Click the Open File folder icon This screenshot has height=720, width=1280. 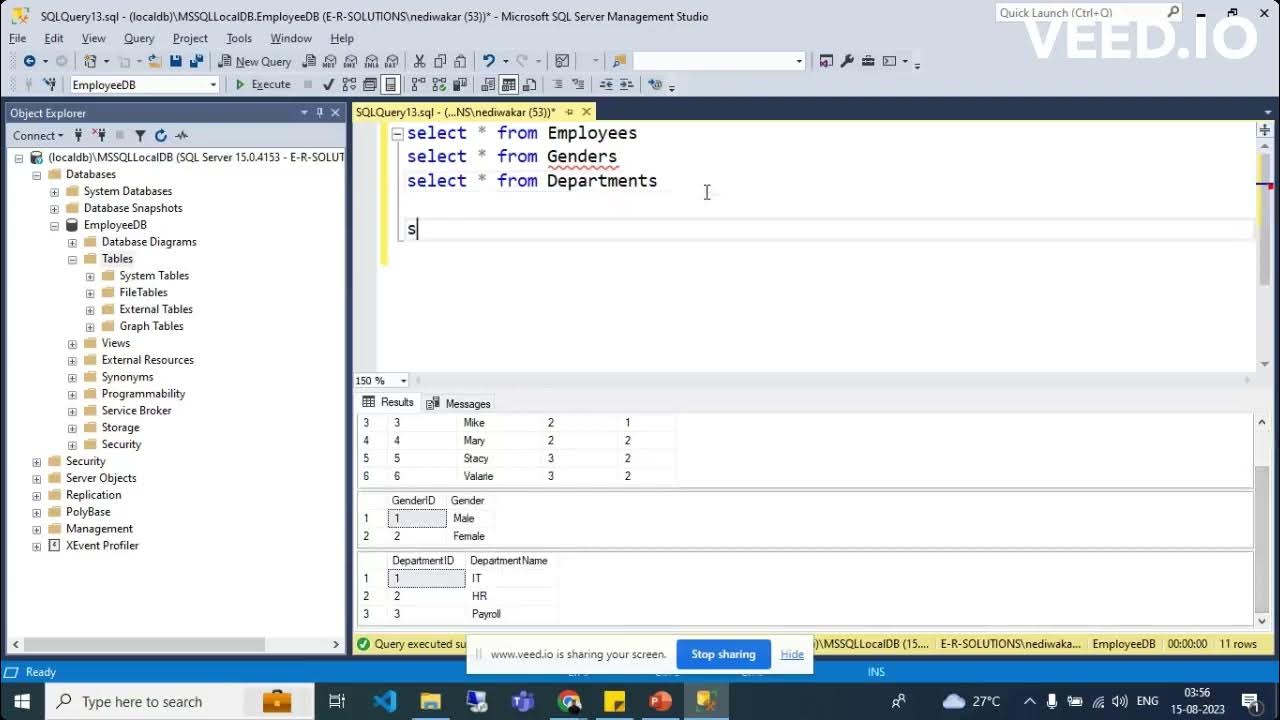coord(154,61)
